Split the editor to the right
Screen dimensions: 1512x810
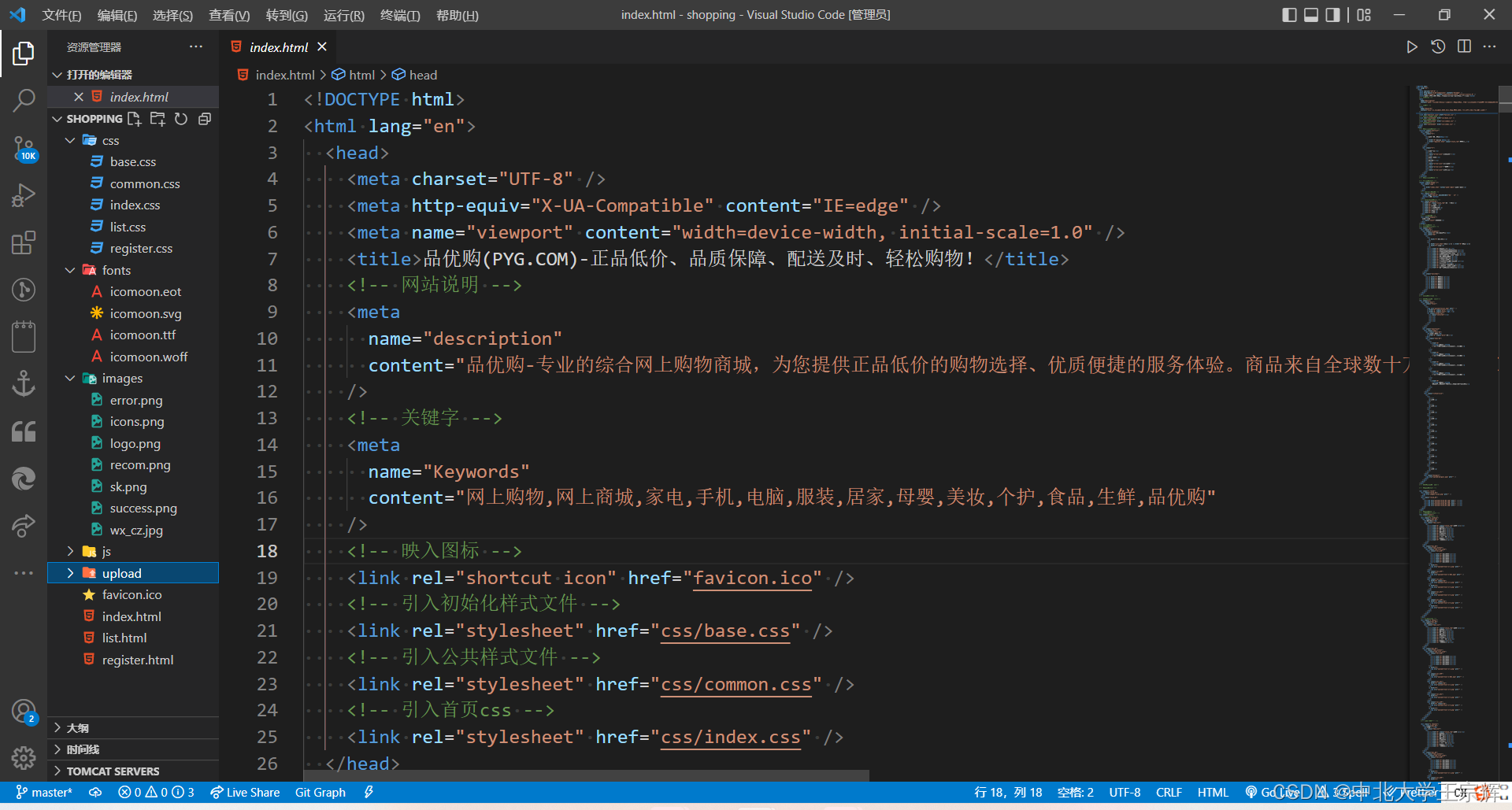1464,47
